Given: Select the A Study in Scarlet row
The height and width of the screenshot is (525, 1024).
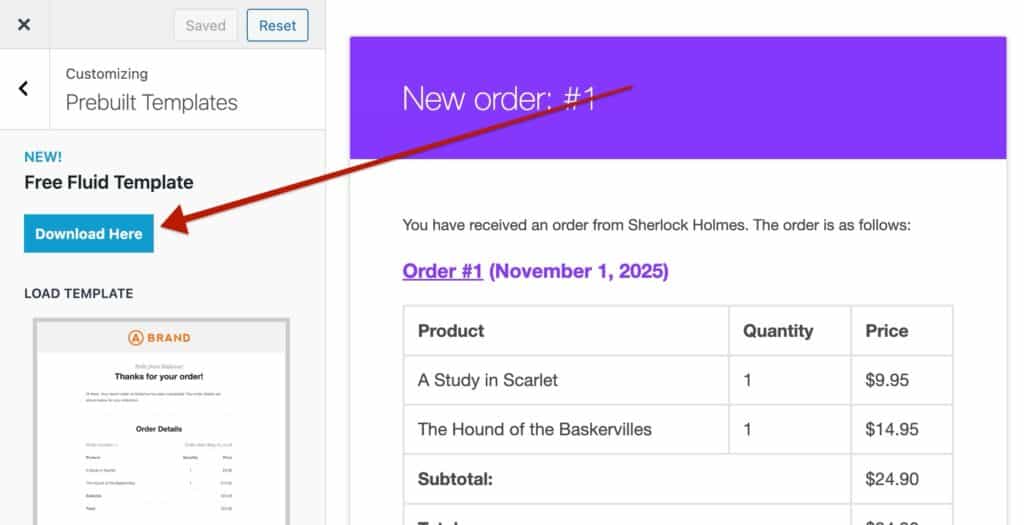Looking at the screenshot, I should [488, 380].
